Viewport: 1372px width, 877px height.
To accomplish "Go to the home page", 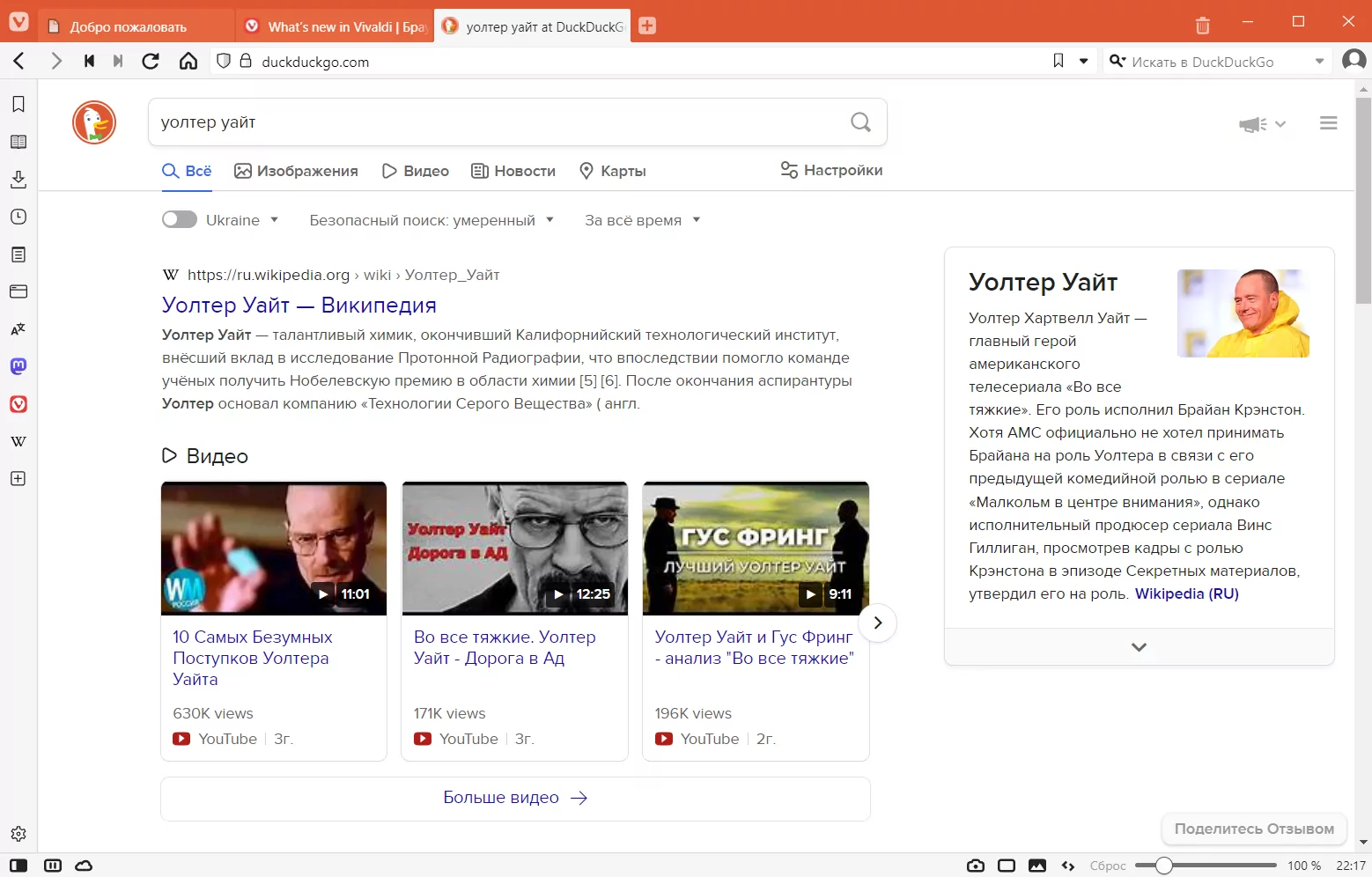I will [188, 61].
